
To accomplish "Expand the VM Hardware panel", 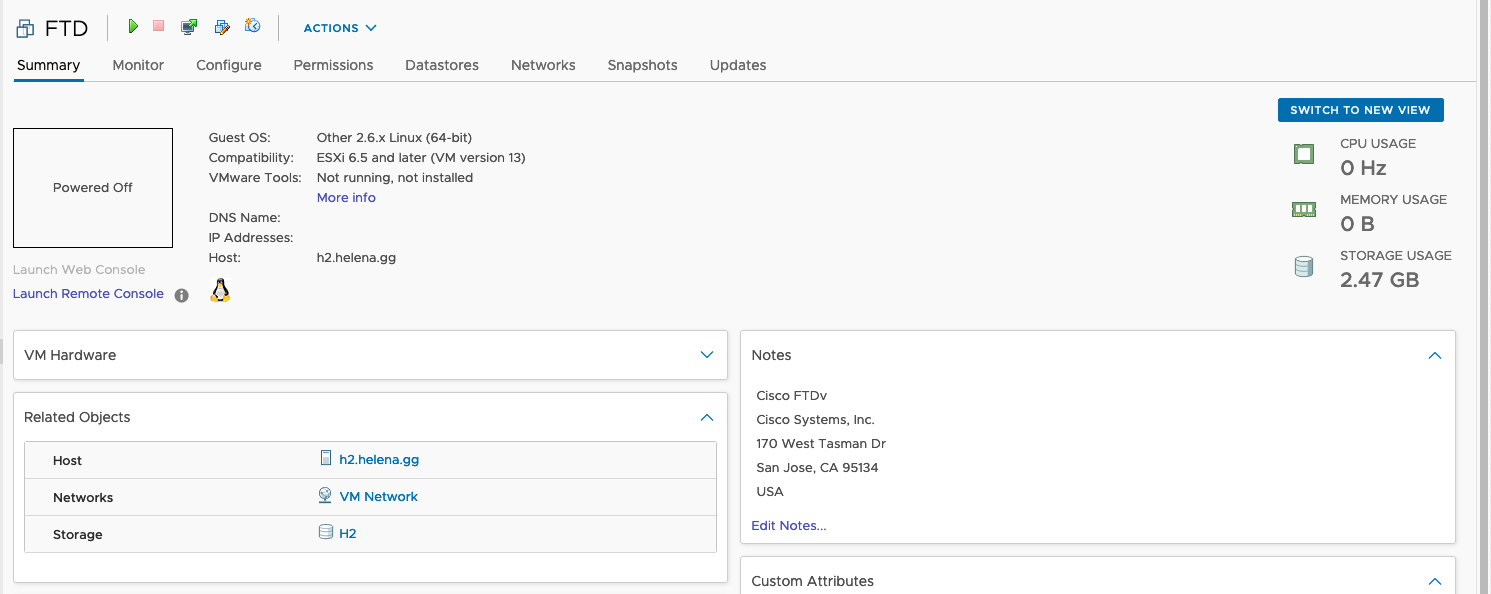I will coord(707,355).
